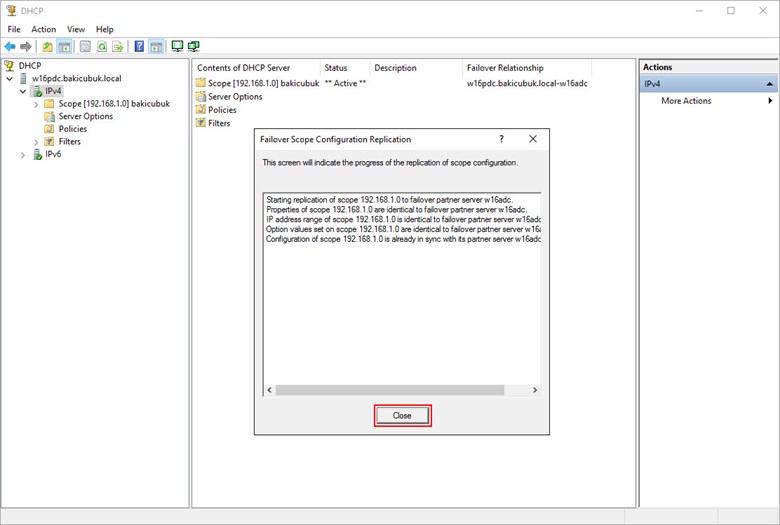Select Server Options in the left tree
The height and width of the screenshot is (525, 780).
tap(85, 116)
